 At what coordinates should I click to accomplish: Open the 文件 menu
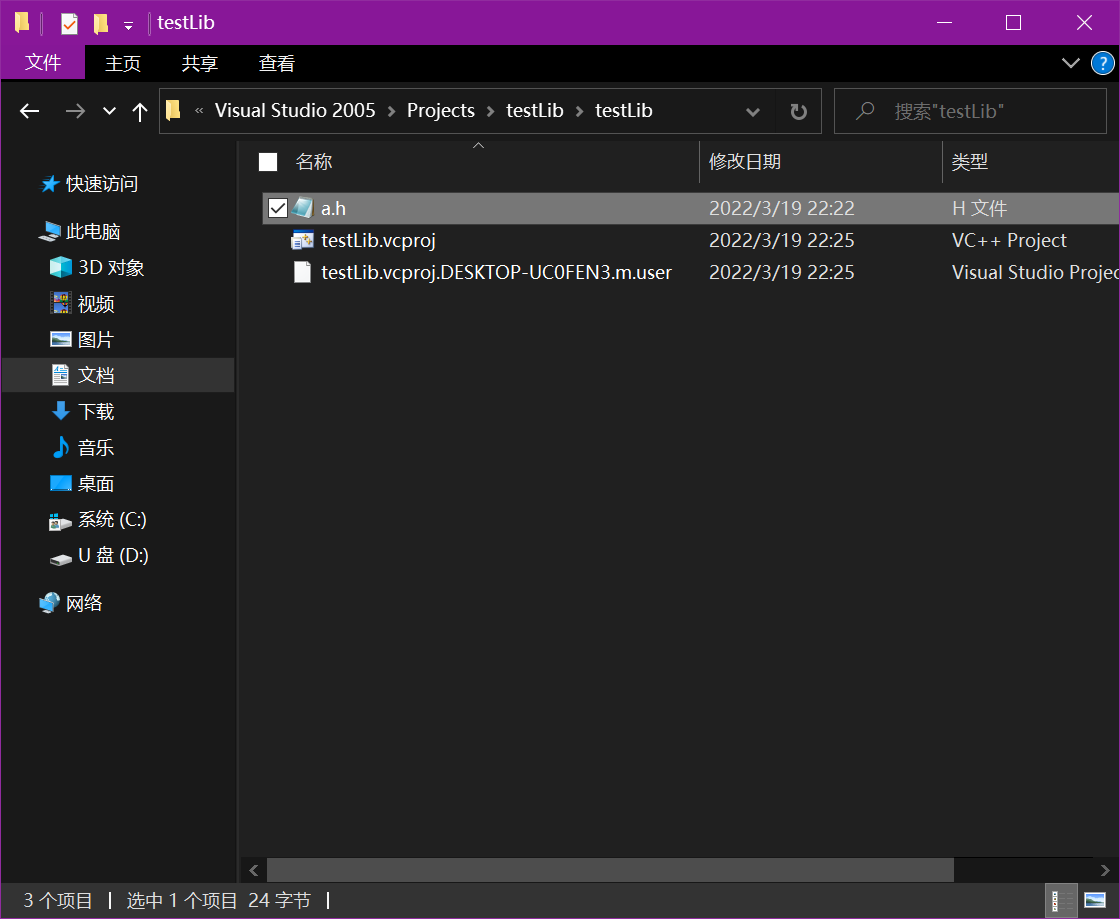[x=43, y=63]
